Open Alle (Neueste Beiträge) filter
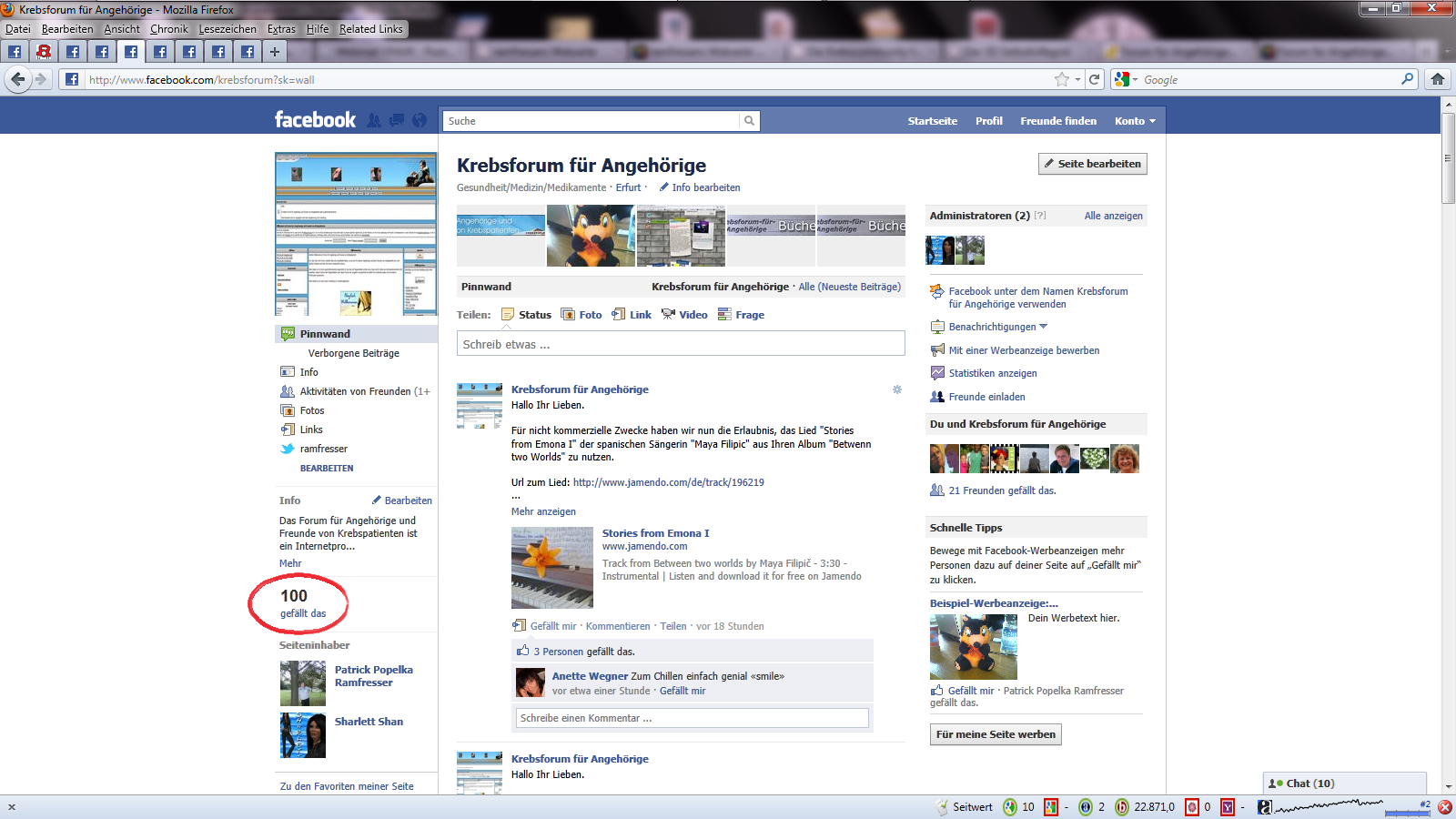The width and height of the screenshot is (1456, 819). [849, 287]
